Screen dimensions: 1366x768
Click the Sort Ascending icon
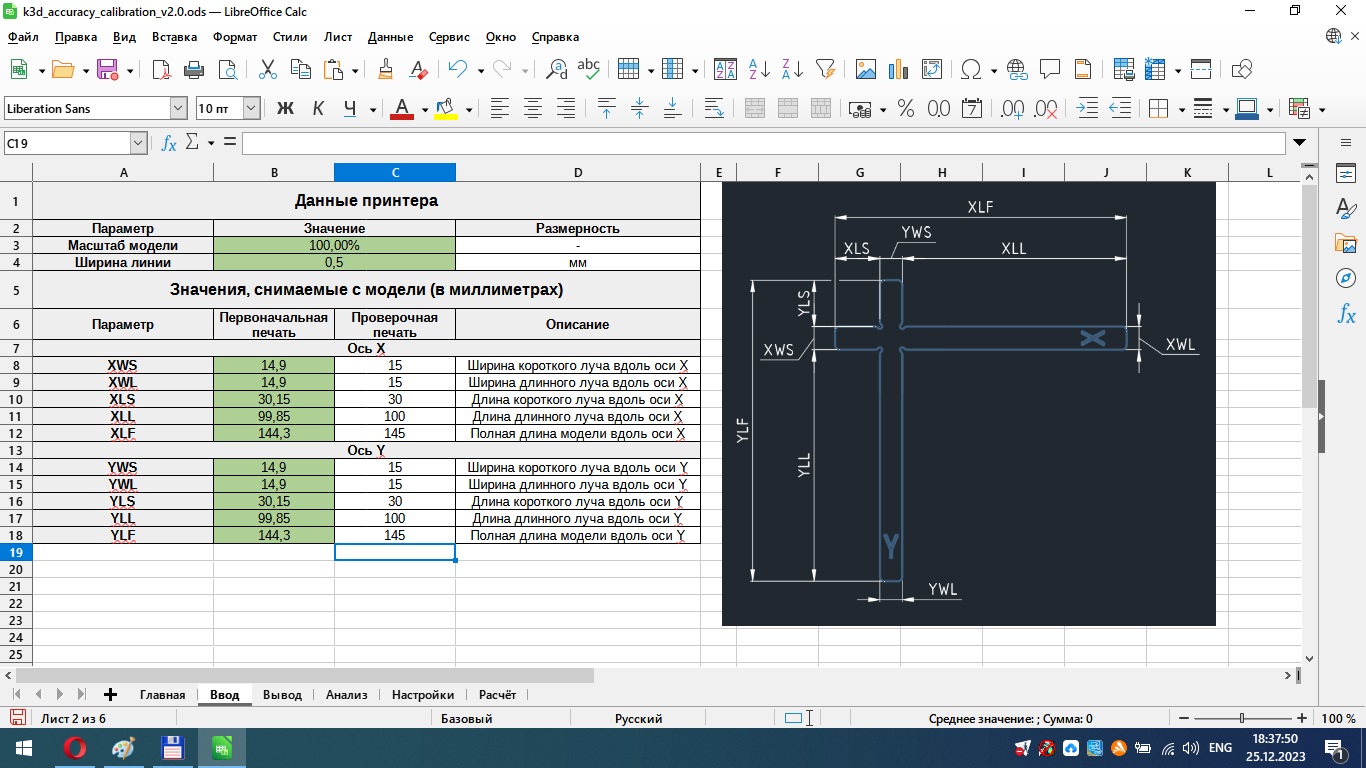coord(759,69)
